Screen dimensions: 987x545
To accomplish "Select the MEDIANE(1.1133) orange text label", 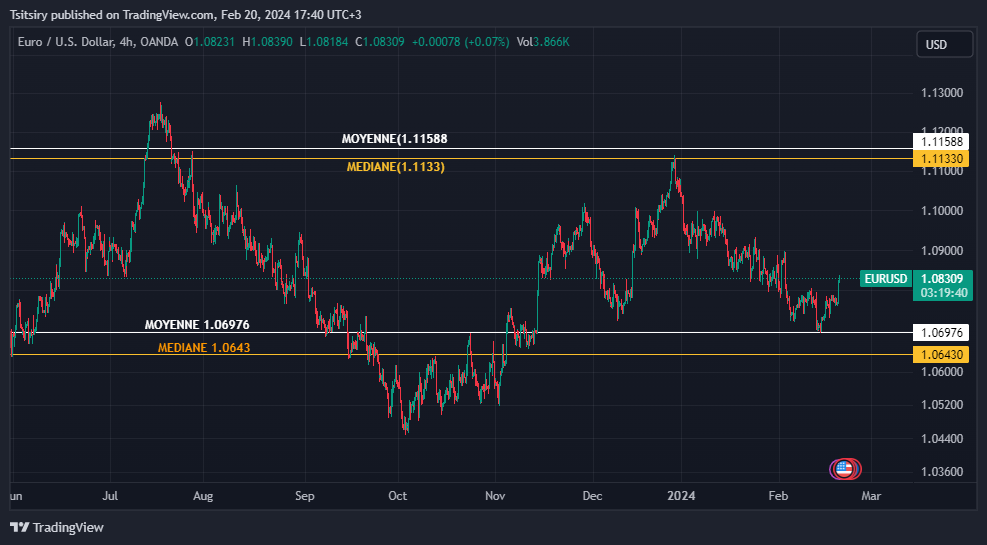I will pyautogui.click(x=396, y=167).
